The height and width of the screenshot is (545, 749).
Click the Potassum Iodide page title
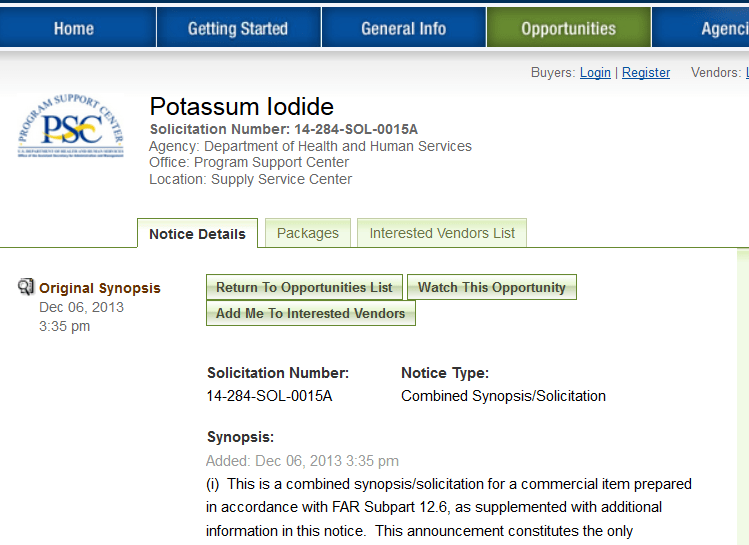241,107
